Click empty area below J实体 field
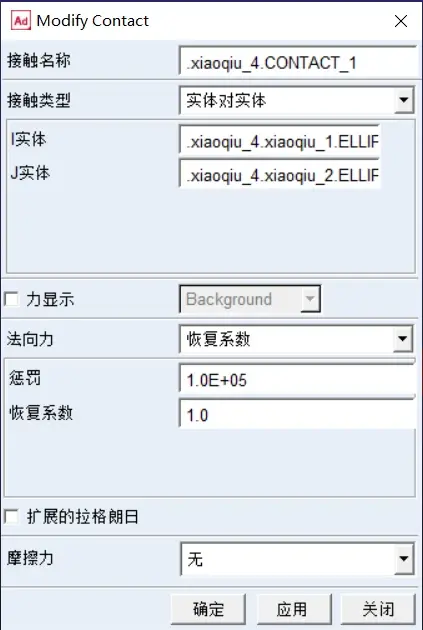 (x=211, y=231)
